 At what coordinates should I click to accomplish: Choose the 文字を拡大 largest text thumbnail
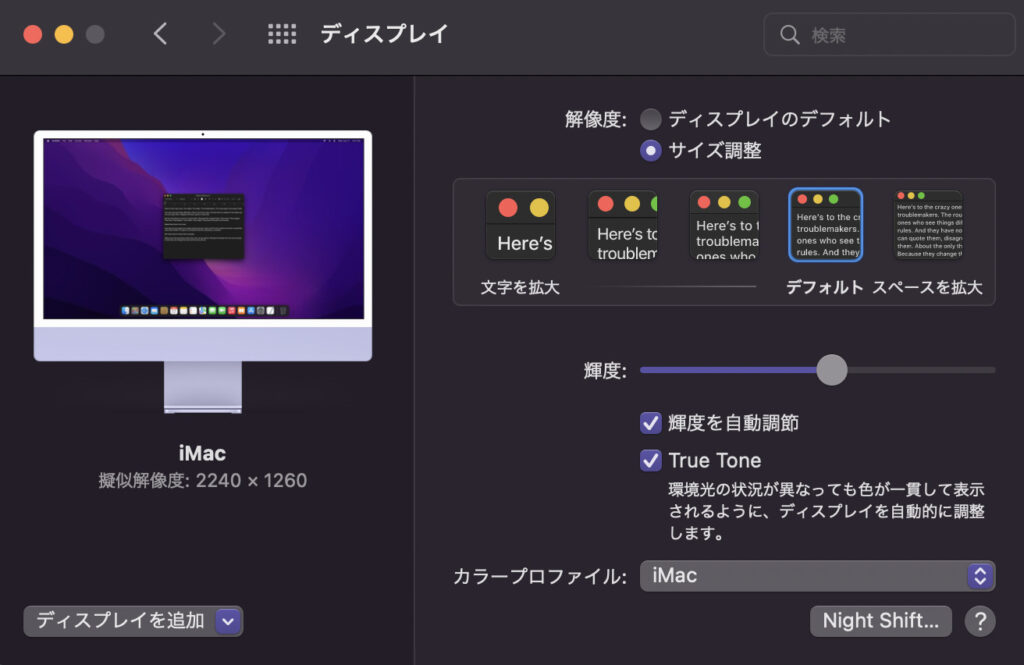click(520, 226)
